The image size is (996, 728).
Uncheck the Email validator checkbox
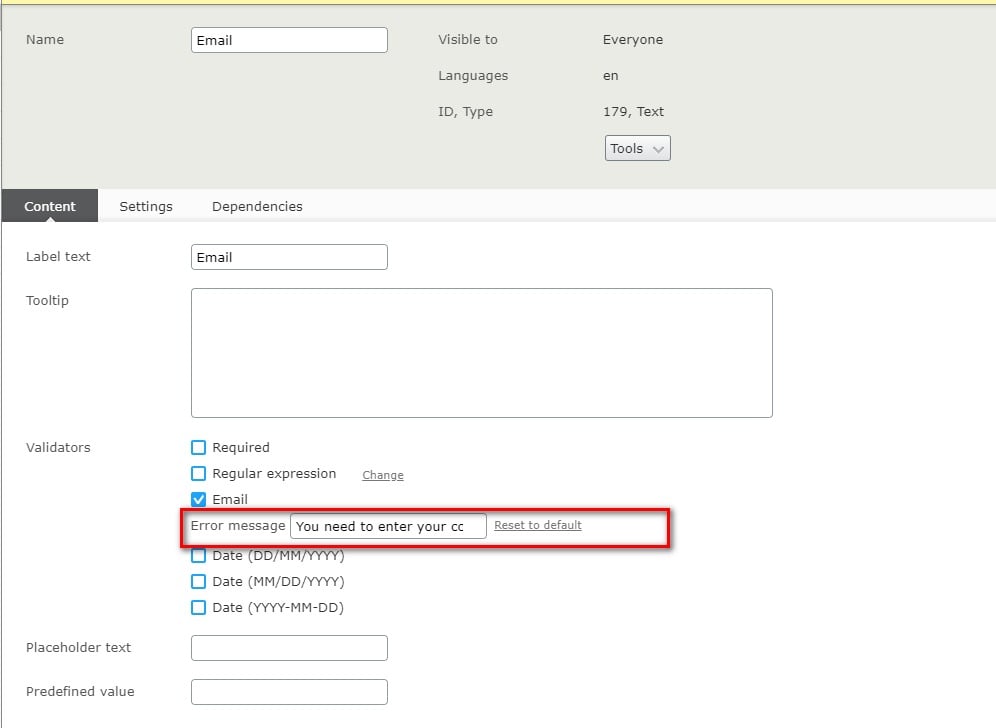[x=198, y=499]
